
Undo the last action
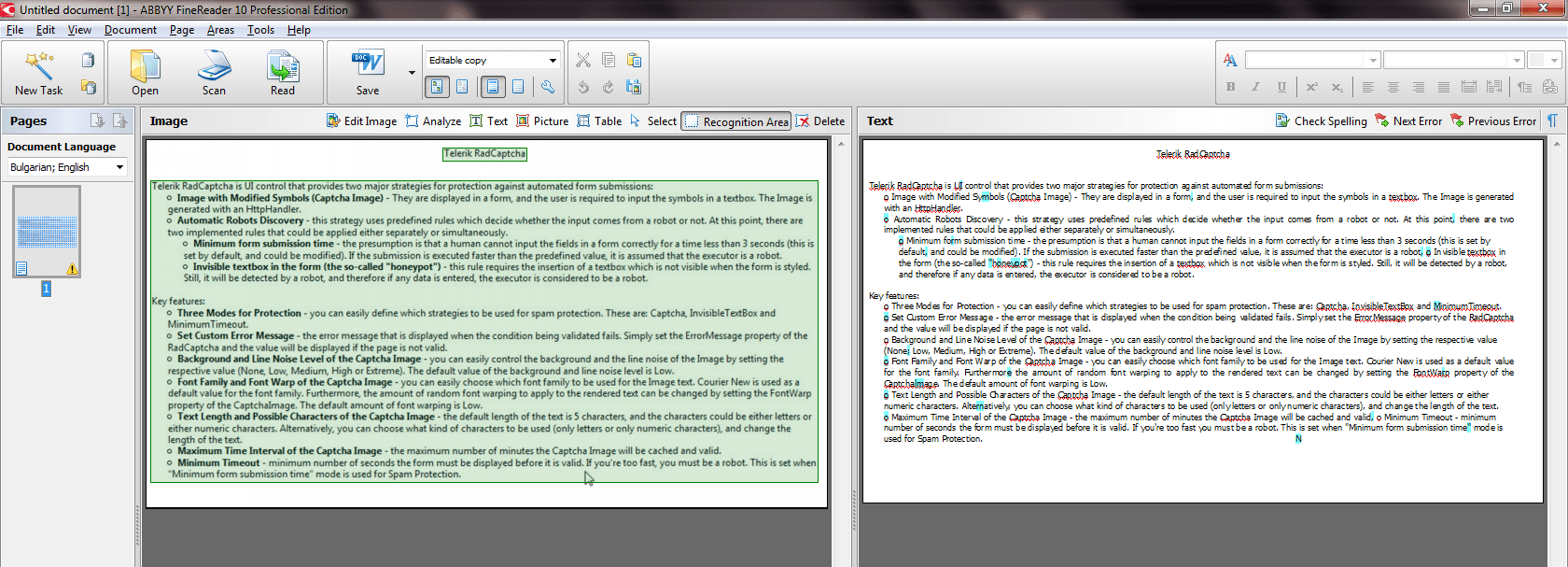tap(583, 87)
